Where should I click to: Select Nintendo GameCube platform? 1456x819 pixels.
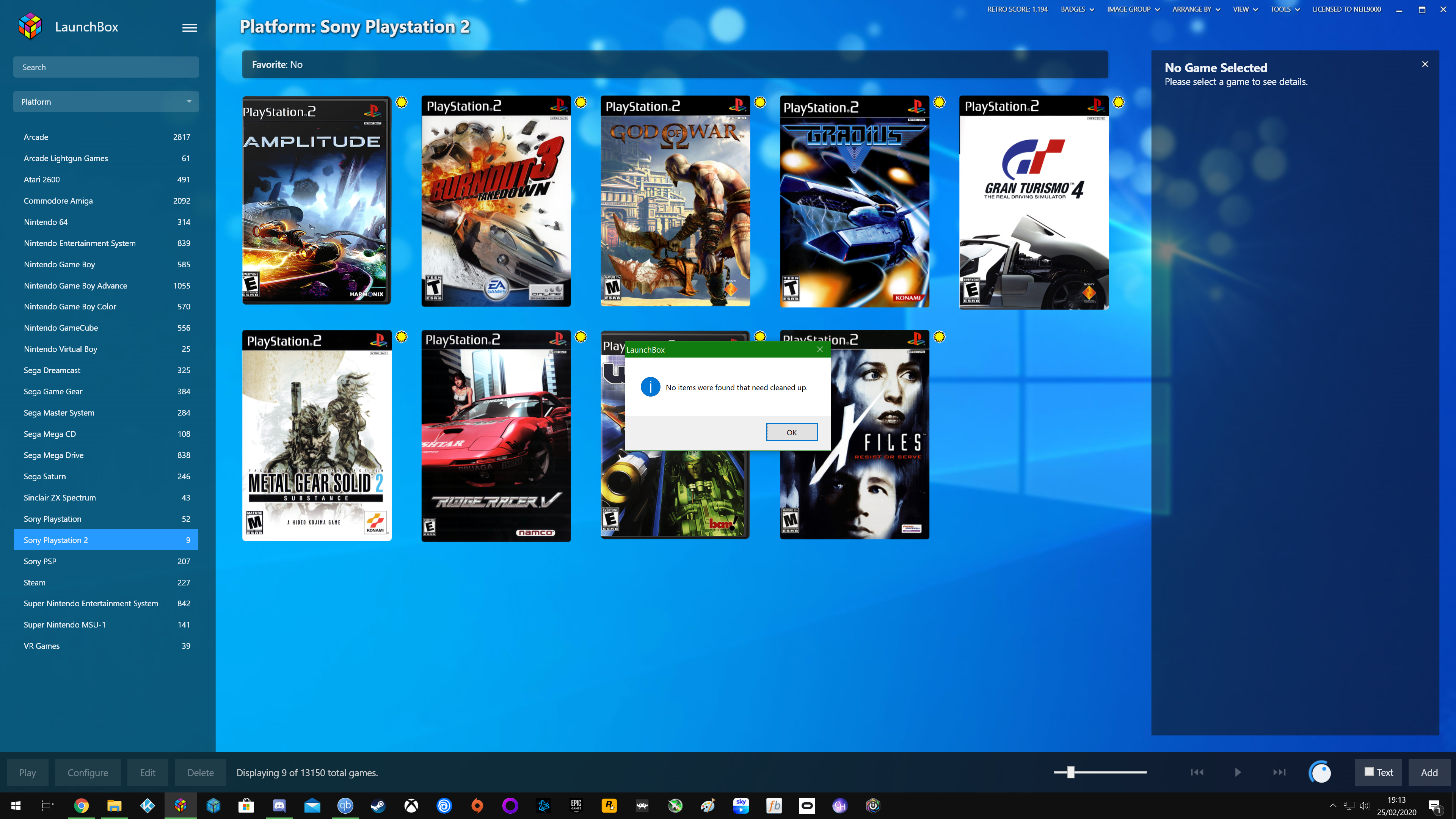tap(106, 328)
